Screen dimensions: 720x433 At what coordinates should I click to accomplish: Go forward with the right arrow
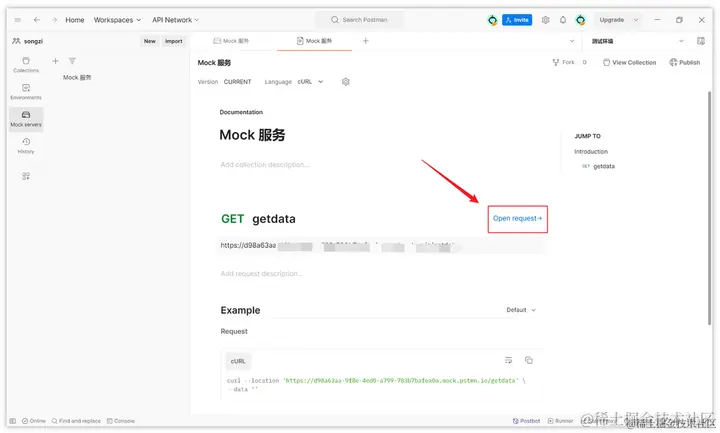[55, 20]
